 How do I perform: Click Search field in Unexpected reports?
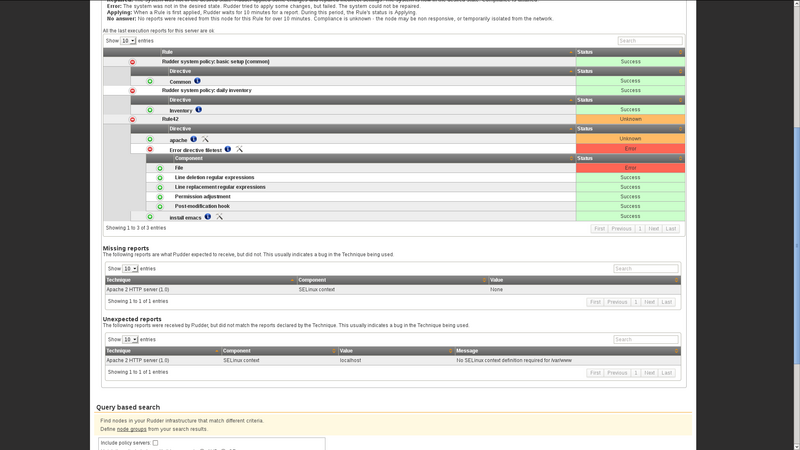coord(646,340)
